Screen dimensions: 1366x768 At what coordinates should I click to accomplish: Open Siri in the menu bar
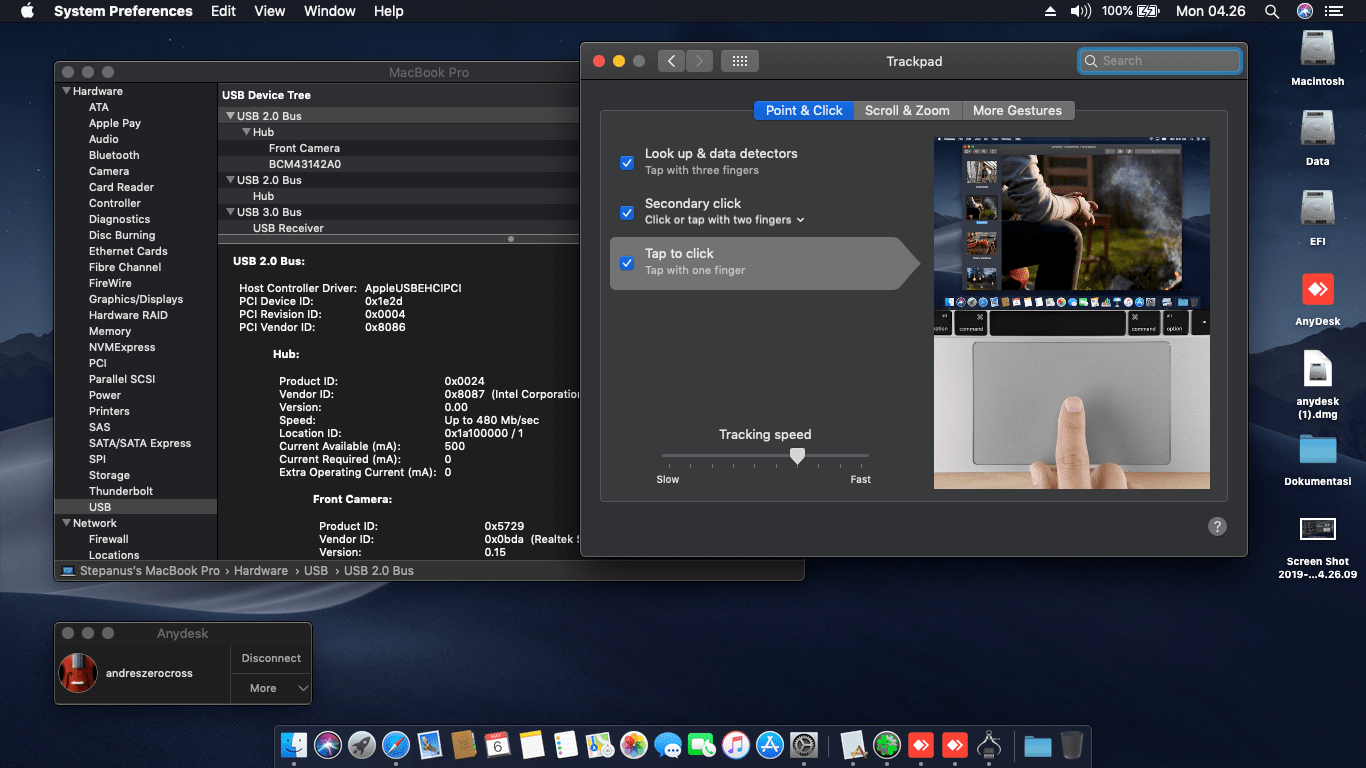(x=1304, y=11)
